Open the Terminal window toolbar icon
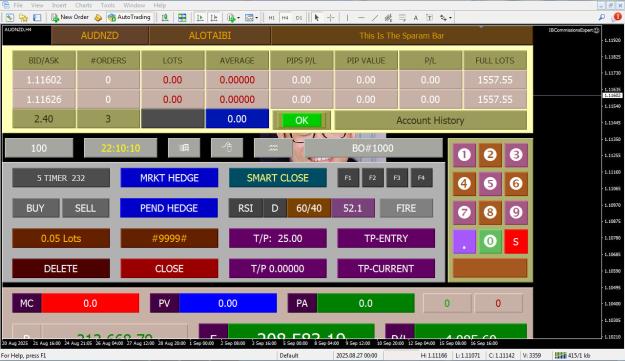This screenshot has height=361, width=625. (37, 18)
